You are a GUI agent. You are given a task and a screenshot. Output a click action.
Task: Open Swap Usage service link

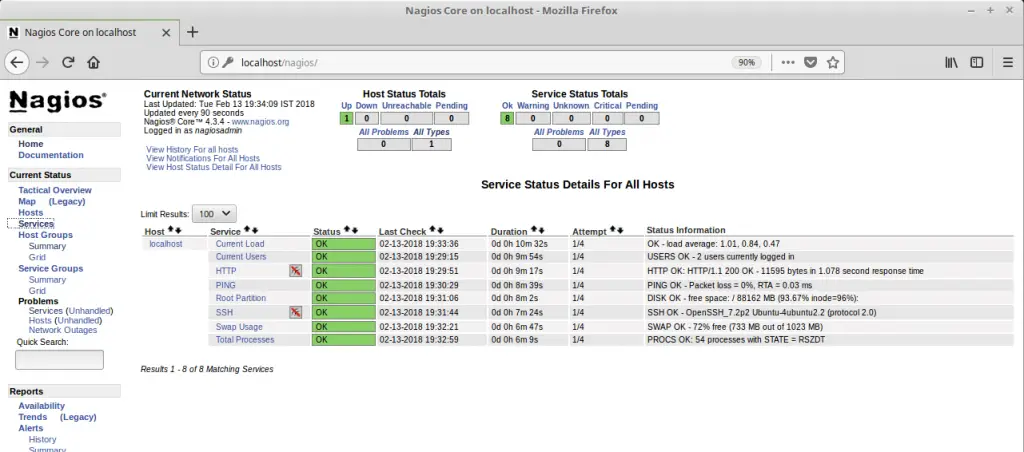[x=239, y=327]
